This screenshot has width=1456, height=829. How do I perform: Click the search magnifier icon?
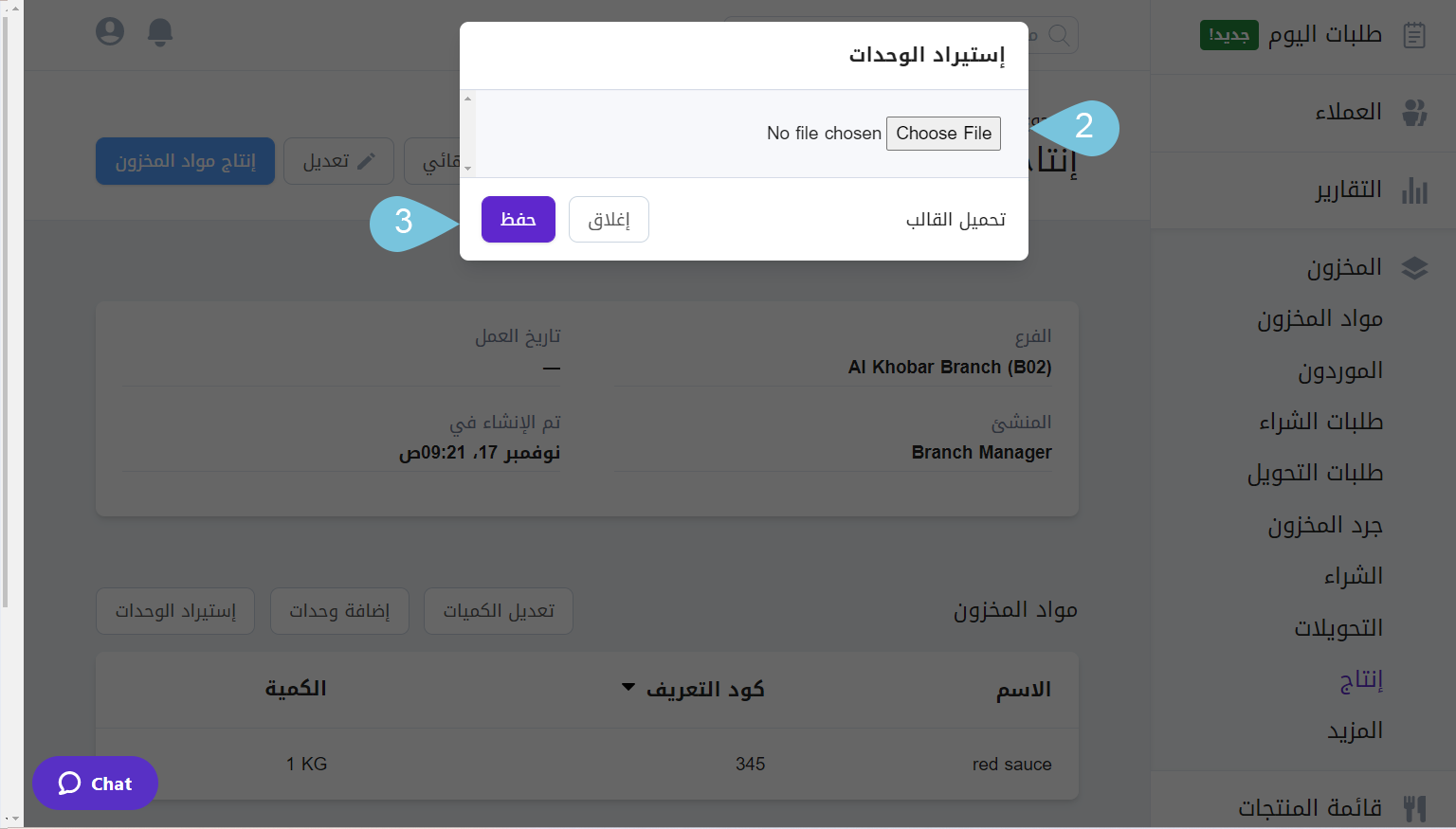click(x=1059, y=35)
